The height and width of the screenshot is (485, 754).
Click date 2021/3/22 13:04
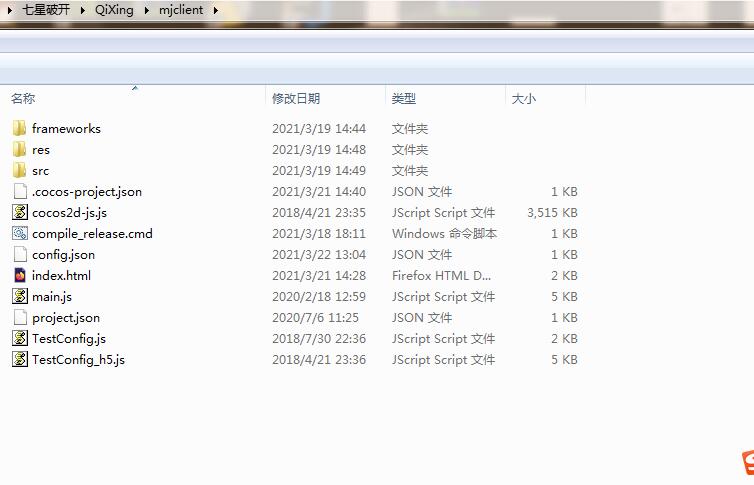(x=319, y=254)
